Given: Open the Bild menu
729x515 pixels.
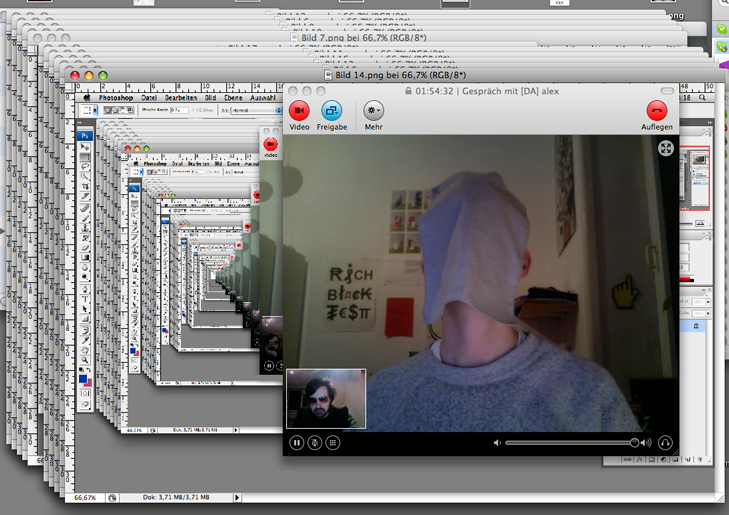Looking at the screenshot, I should [211, 98].
